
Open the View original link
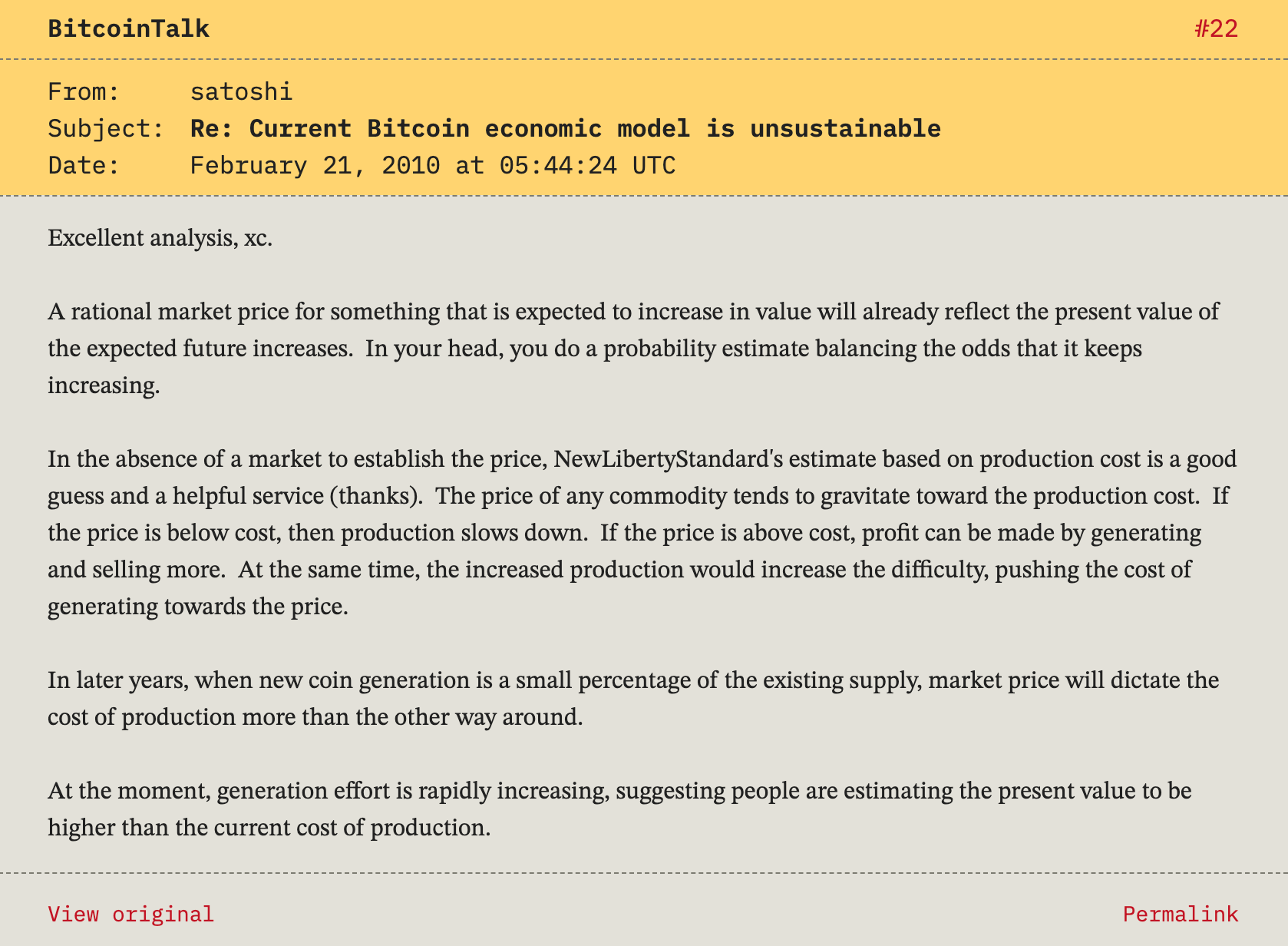(130, 914)
